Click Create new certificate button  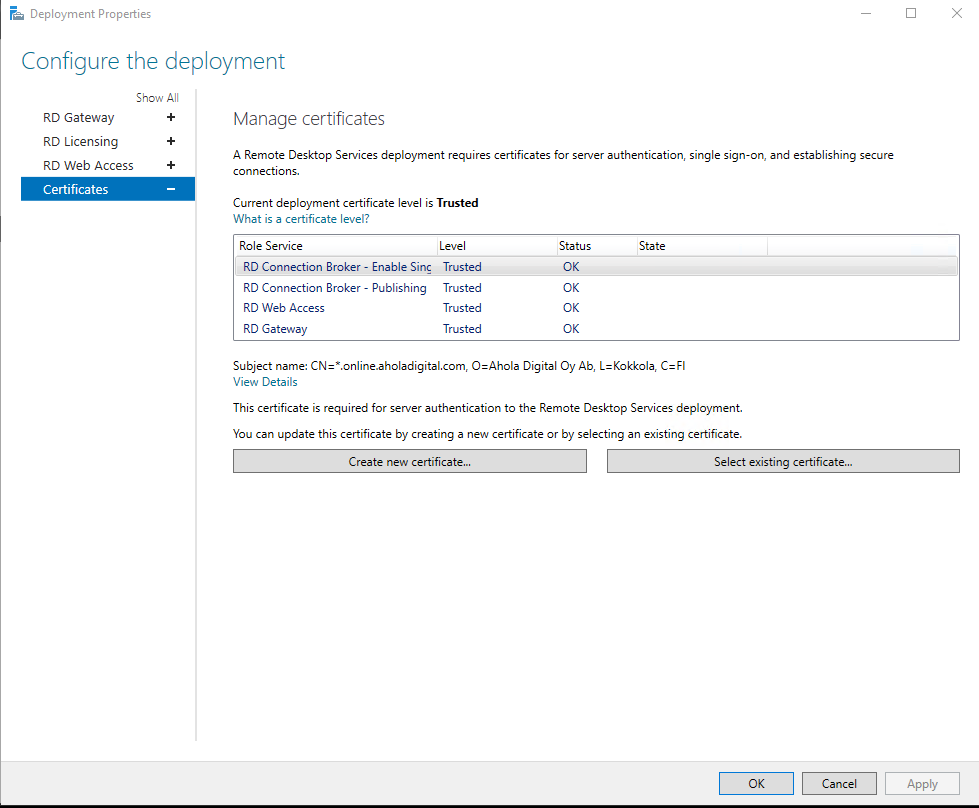pyautogui.click(x=410, y=461)
